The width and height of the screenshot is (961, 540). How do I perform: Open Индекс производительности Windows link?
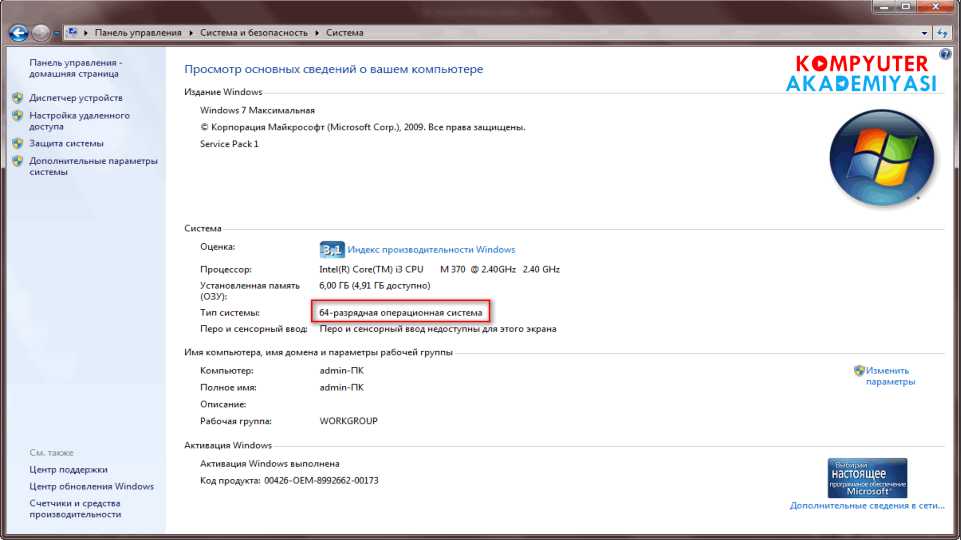pos(431,249)
